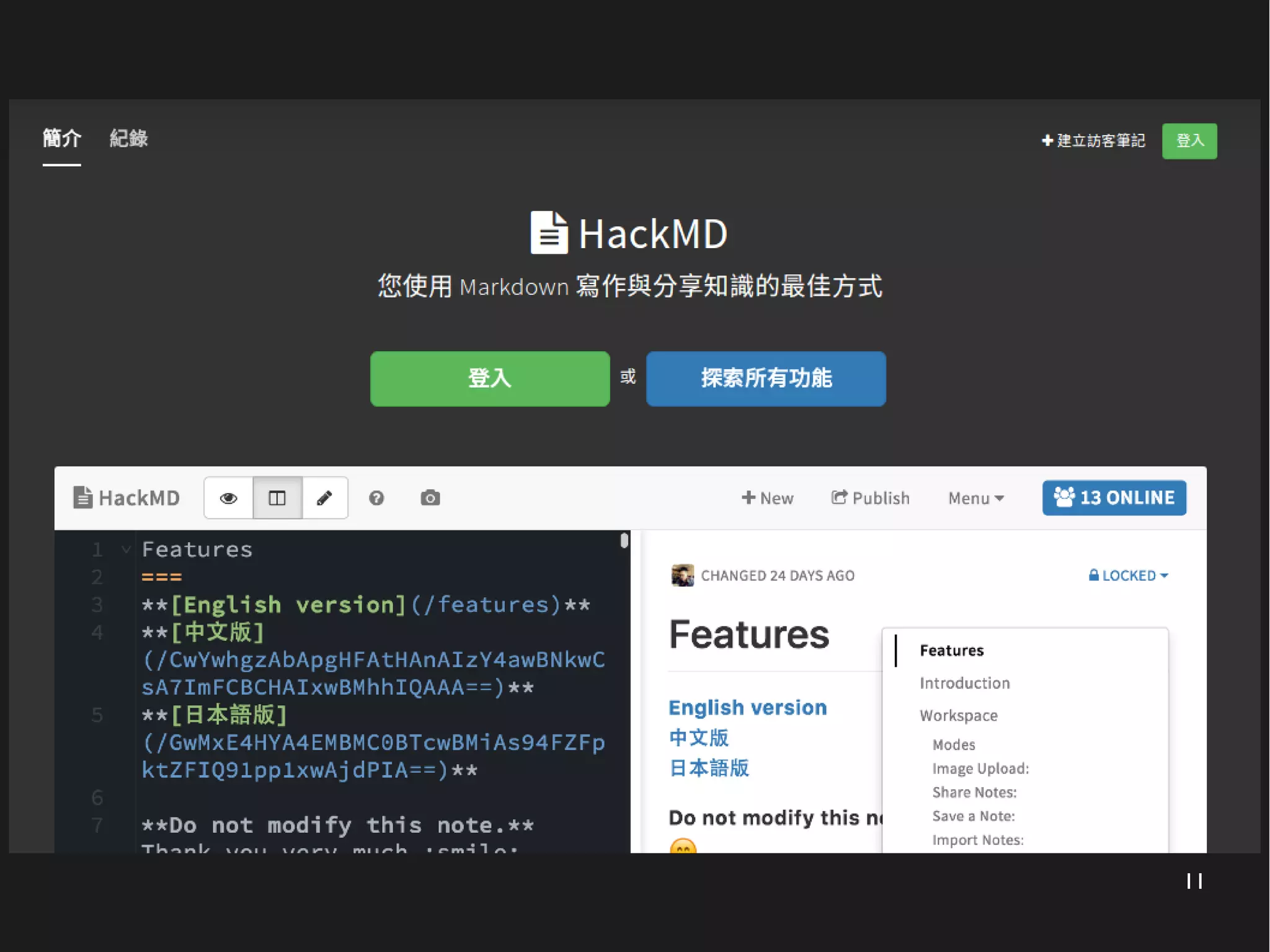Click the large HackMD page logo

coord(629,234)
